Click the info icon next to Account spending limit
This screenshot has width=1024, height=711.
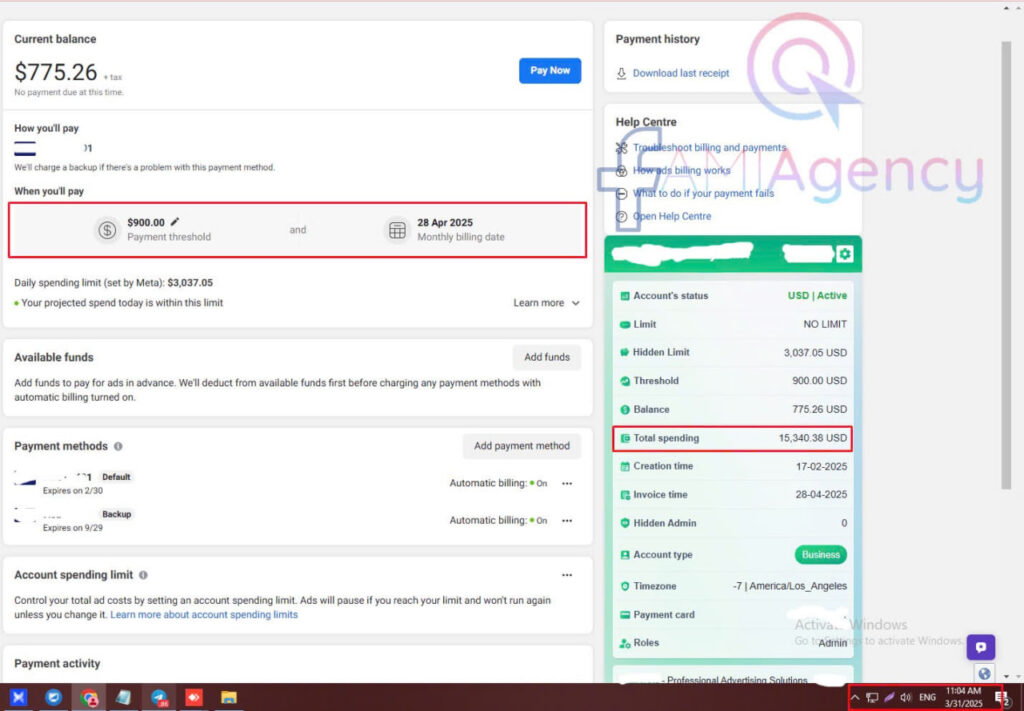[x=143, y=575]
